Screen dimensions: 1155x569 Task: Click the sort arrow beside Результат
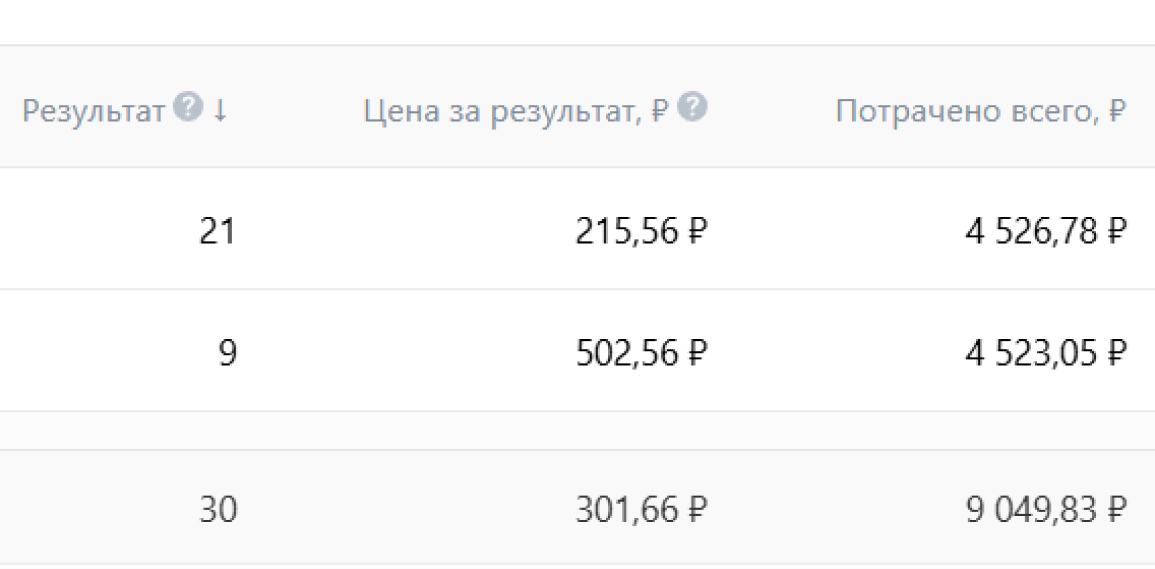[x=220, y=110]
